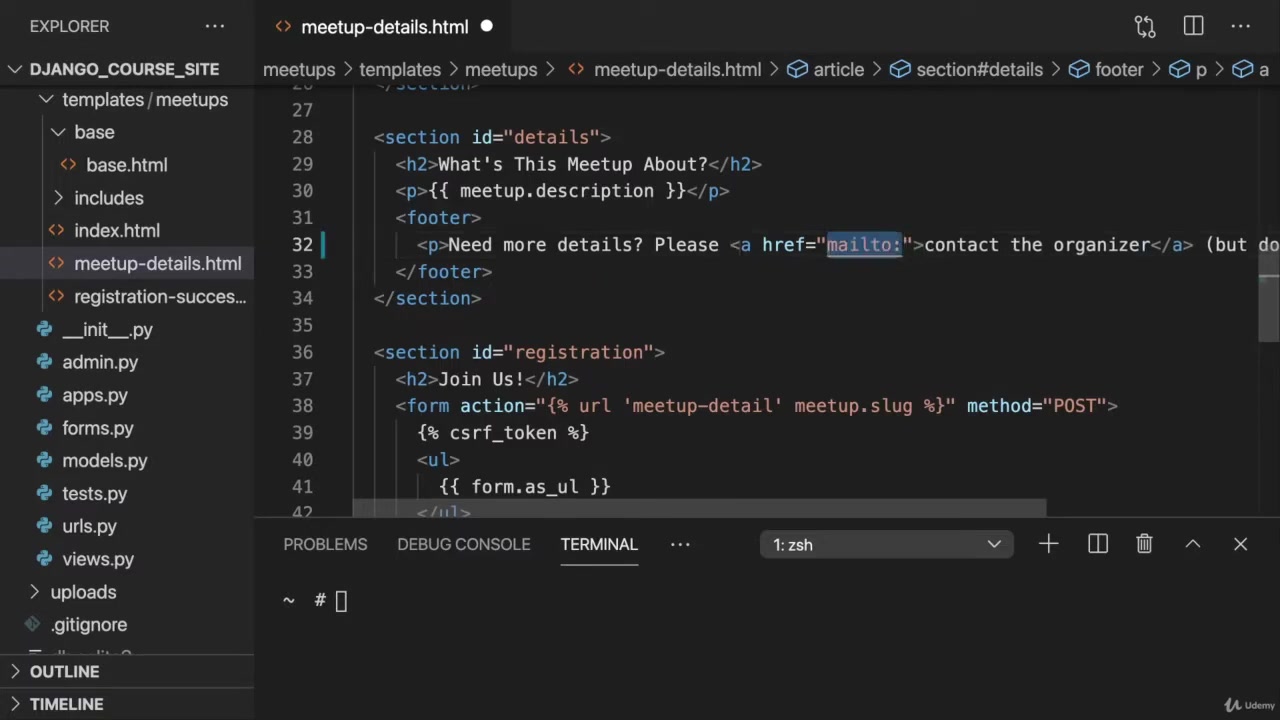
Task: Open views.py from the explorer
Action: [x=98, y=559]
